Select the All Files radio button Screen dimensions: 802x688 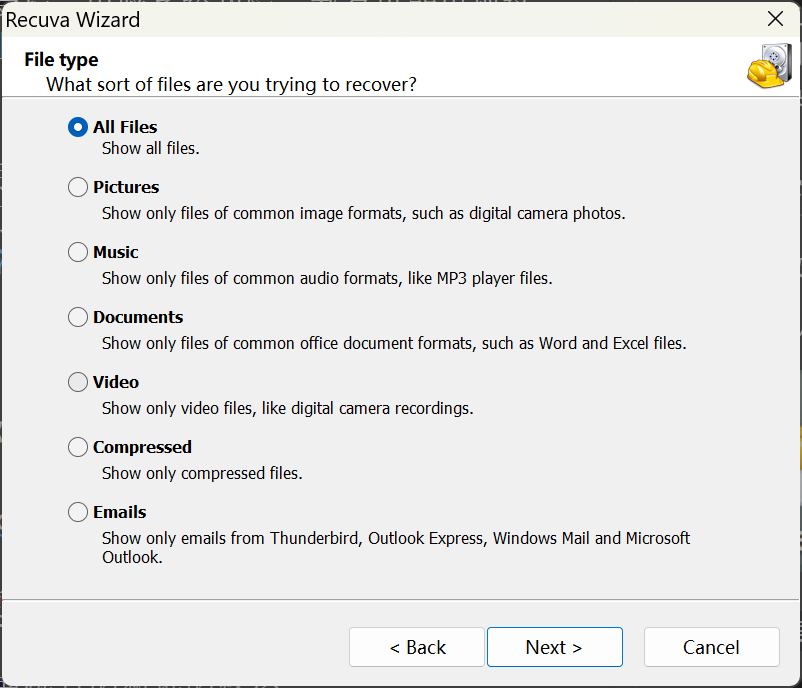pos(78,127)
